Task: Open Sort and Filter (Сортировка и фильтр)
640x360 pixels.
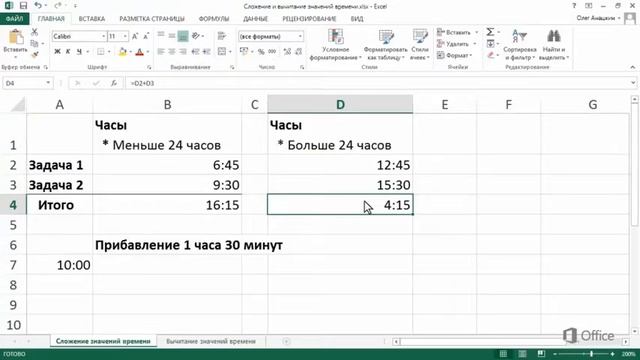Action: click(x=520, y=45)
